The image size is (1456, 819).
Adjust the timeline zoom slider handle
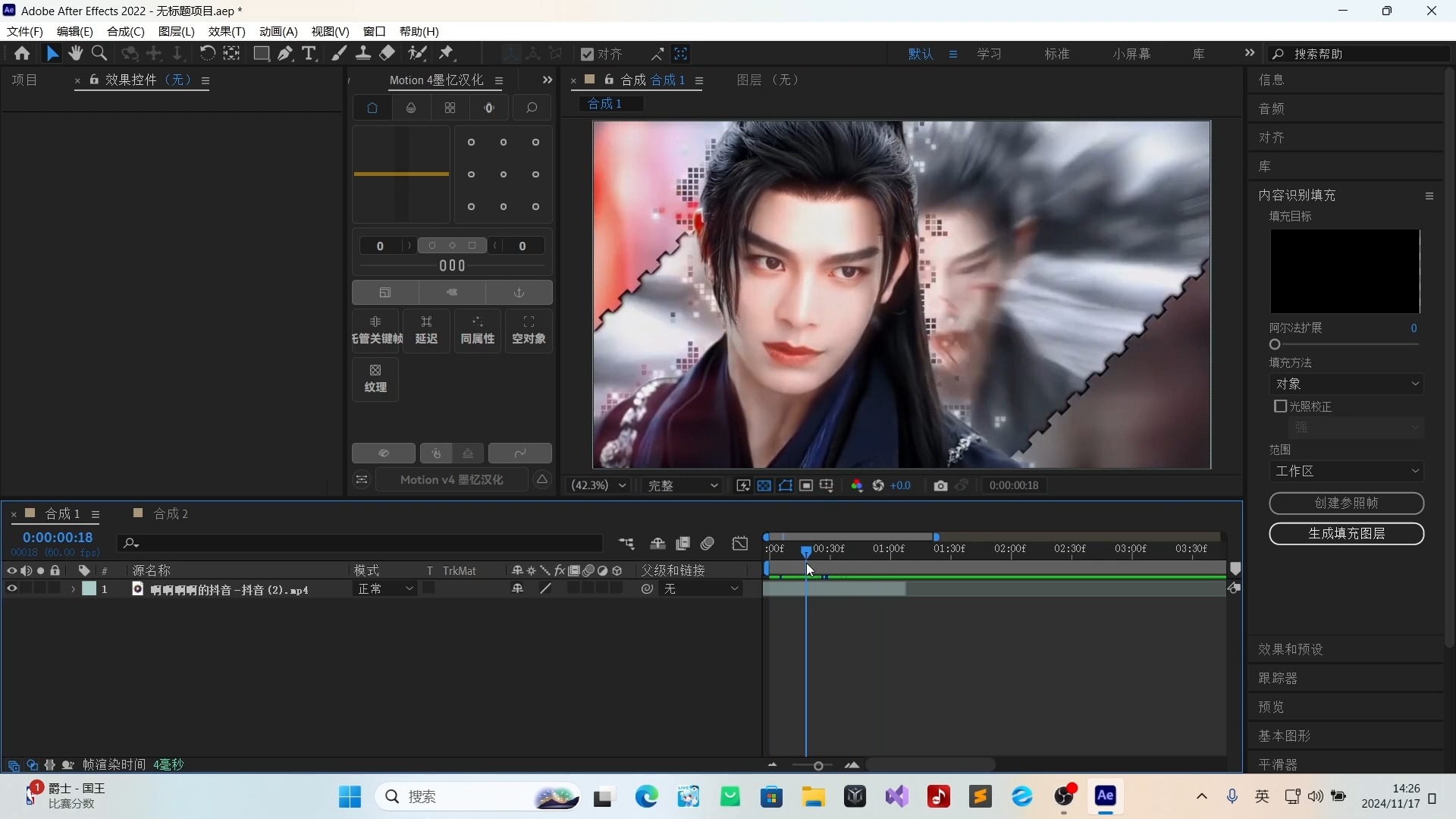pos(818,766)
